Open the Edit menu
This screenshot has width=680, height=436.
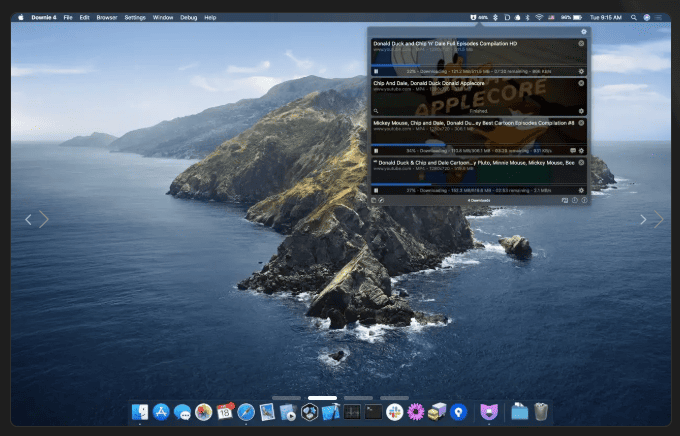coord(84,17)
